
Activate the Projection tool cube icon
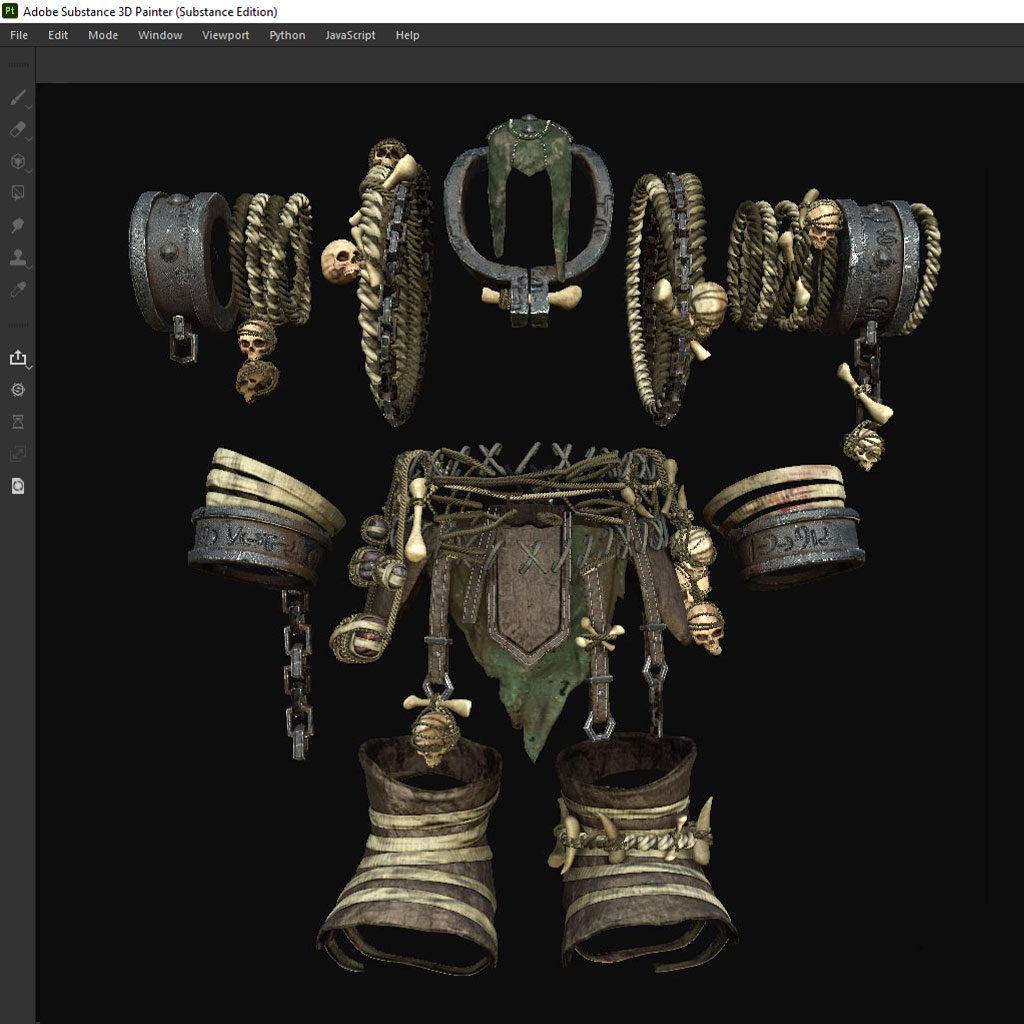(x=17, y=162)
